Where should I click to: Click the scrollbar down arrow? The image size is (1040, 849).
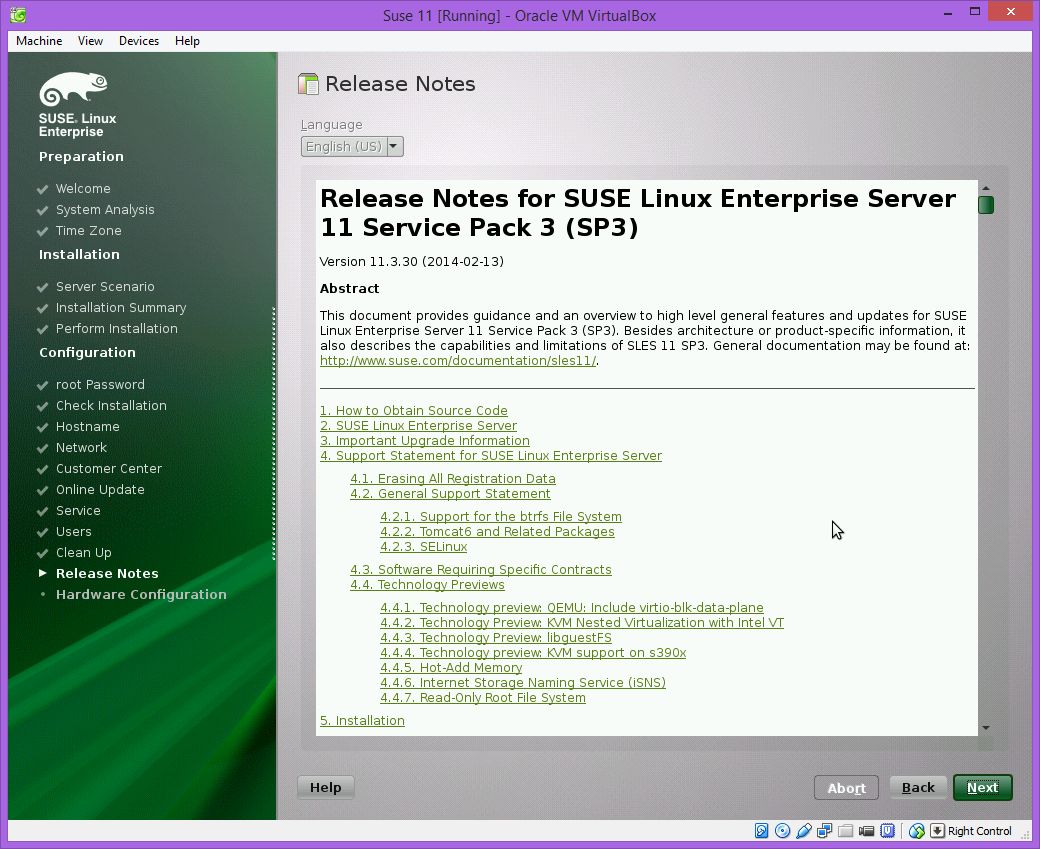click(x=986, y=728)
